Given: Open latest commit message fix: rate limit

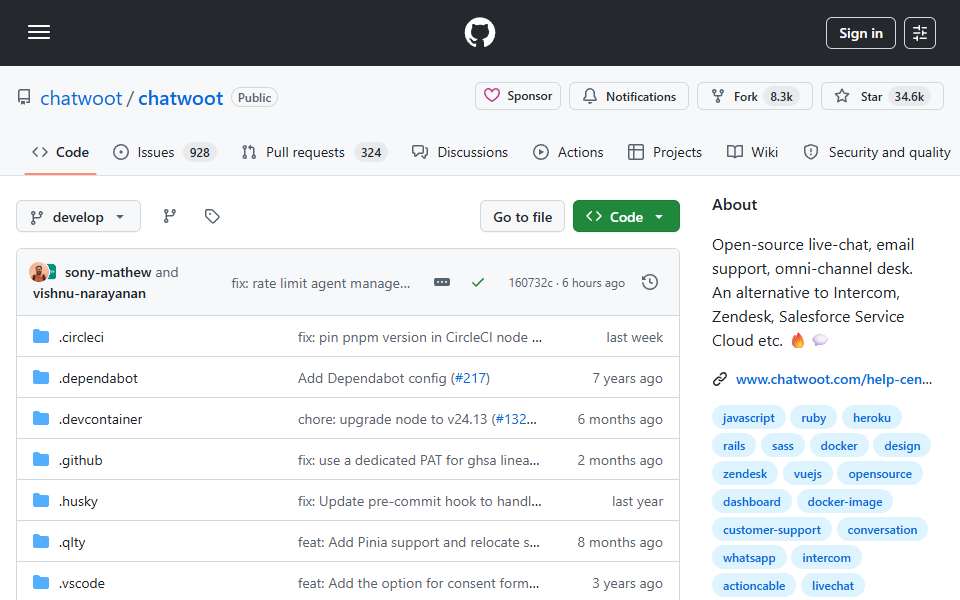Looking at the screenshot, I should 321,283.
